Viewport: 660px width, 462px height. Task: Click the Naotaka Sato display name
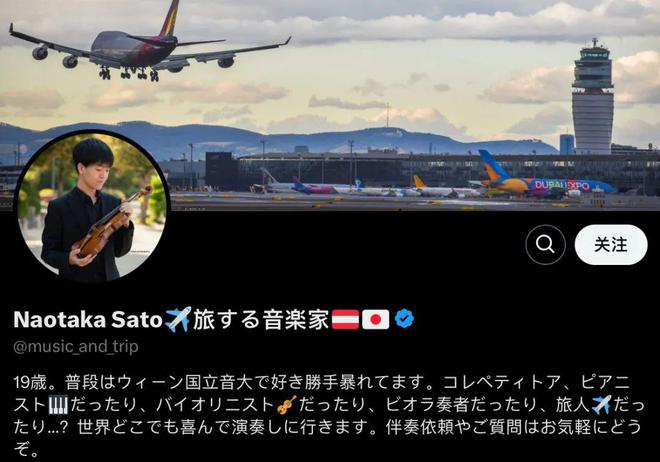88,319
